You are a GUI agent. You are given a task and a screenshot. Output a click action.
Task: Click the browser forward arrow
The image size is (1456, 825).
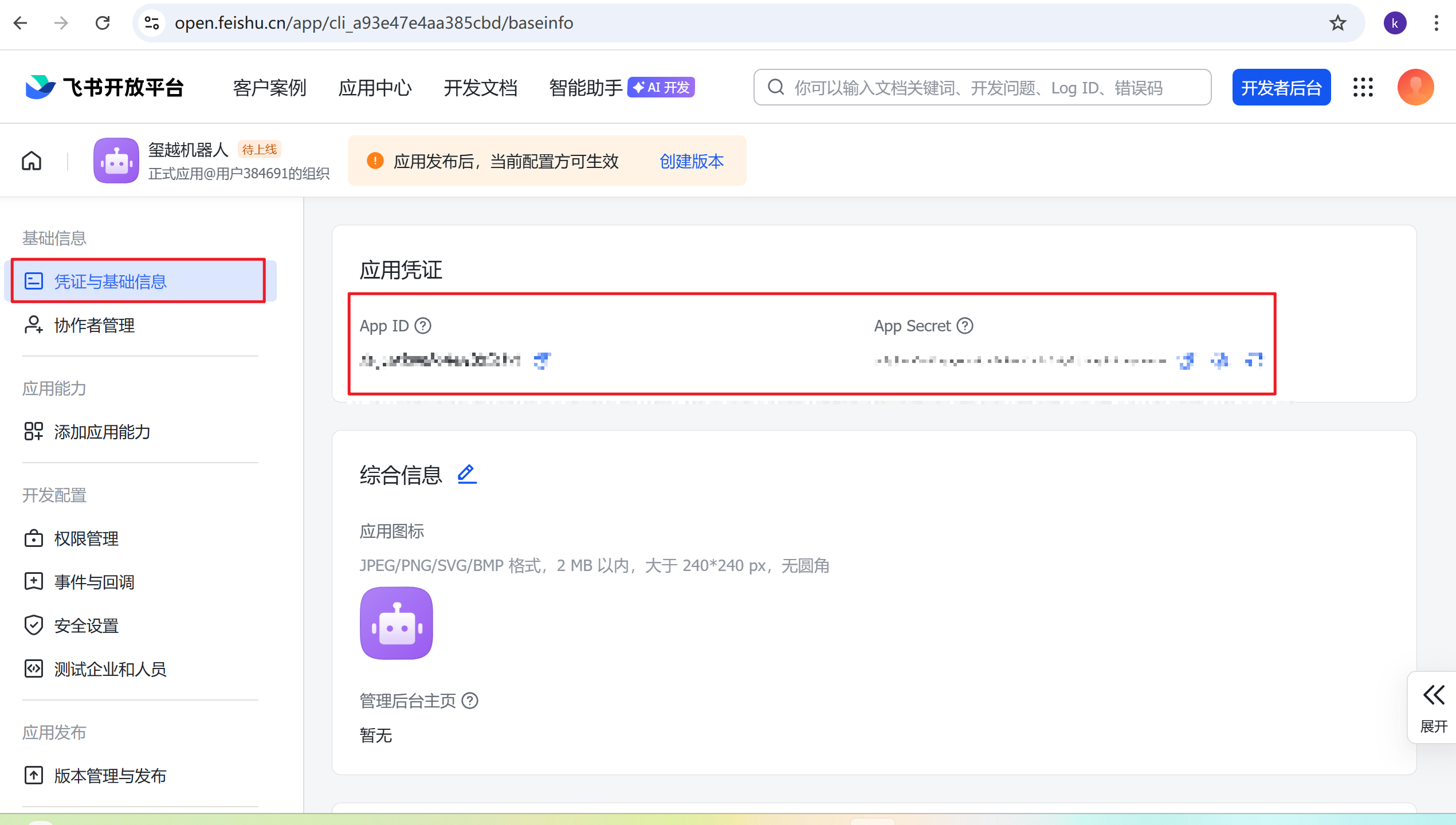coord(61,23)
